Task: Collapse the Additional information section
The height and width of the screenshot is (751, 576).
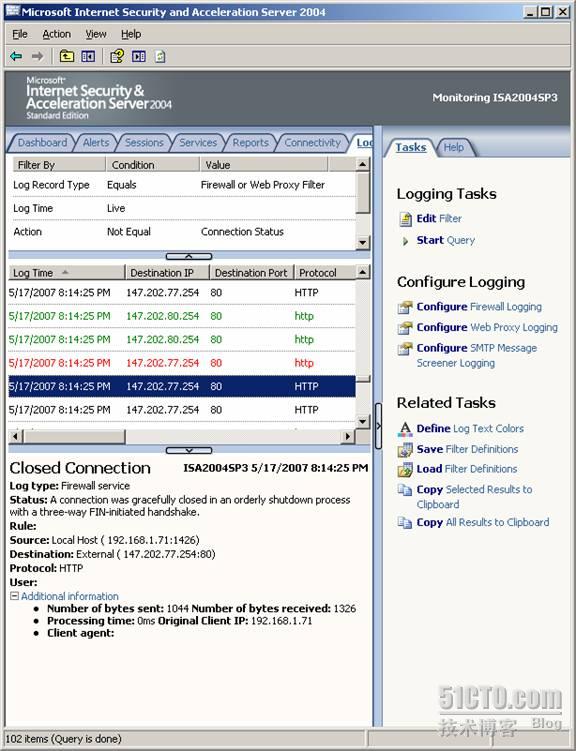Action: click(x=14, y=596)
